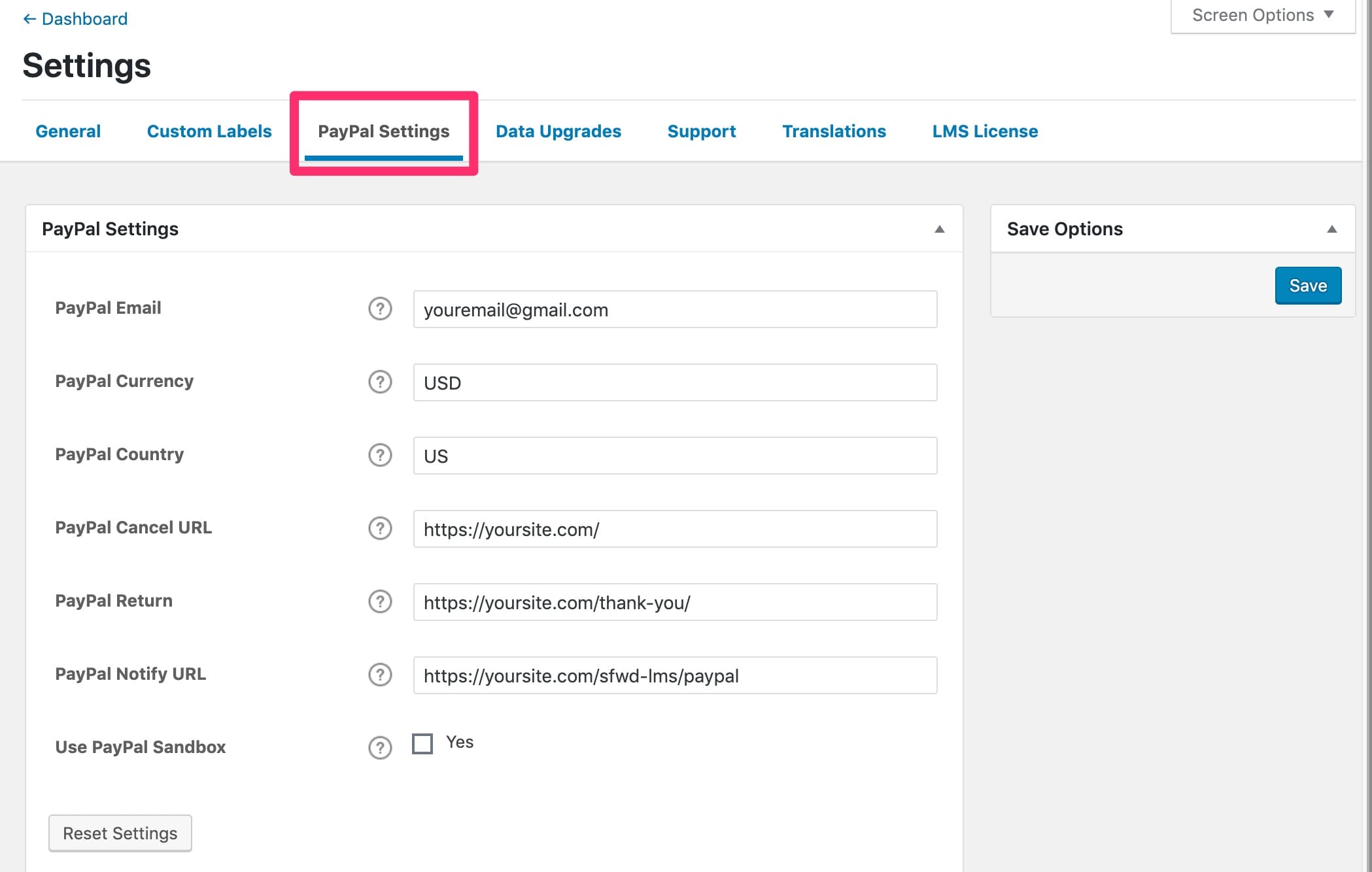Screen dimensions: 1372x872
Task: Click help icon for PayPal Currency
Action: coord(380,382)
